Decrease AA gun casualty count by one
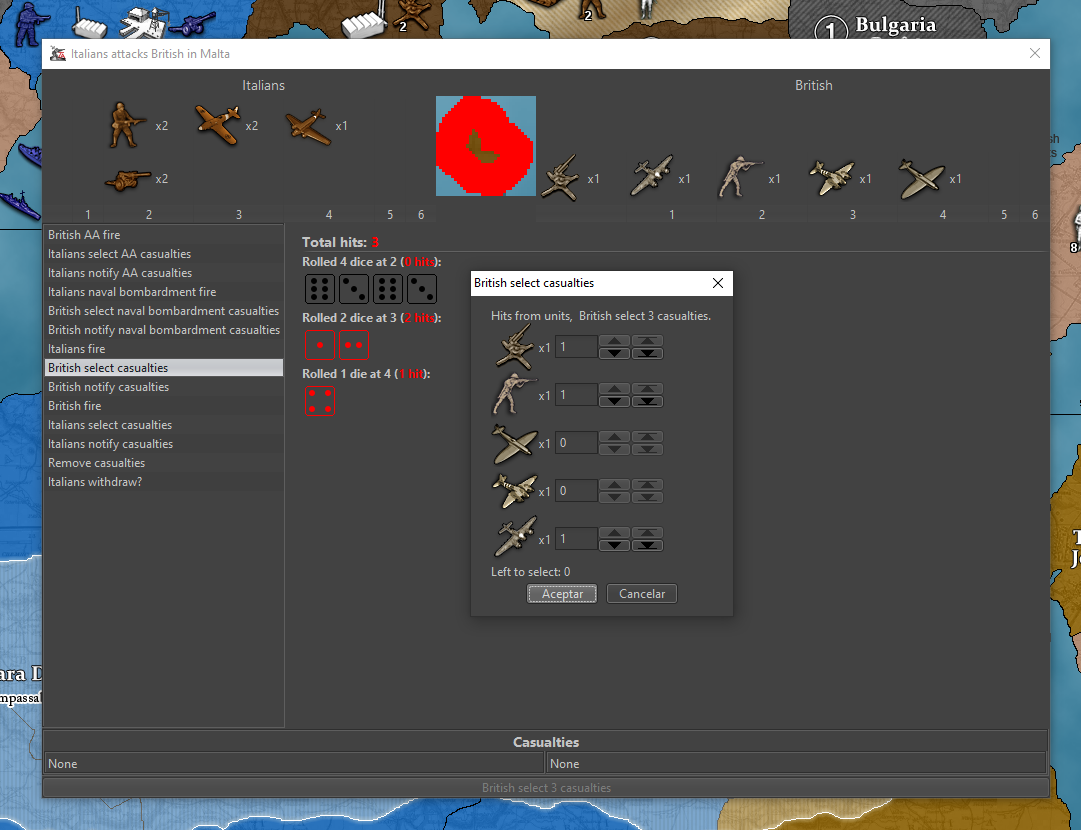 tap(615, 353)
